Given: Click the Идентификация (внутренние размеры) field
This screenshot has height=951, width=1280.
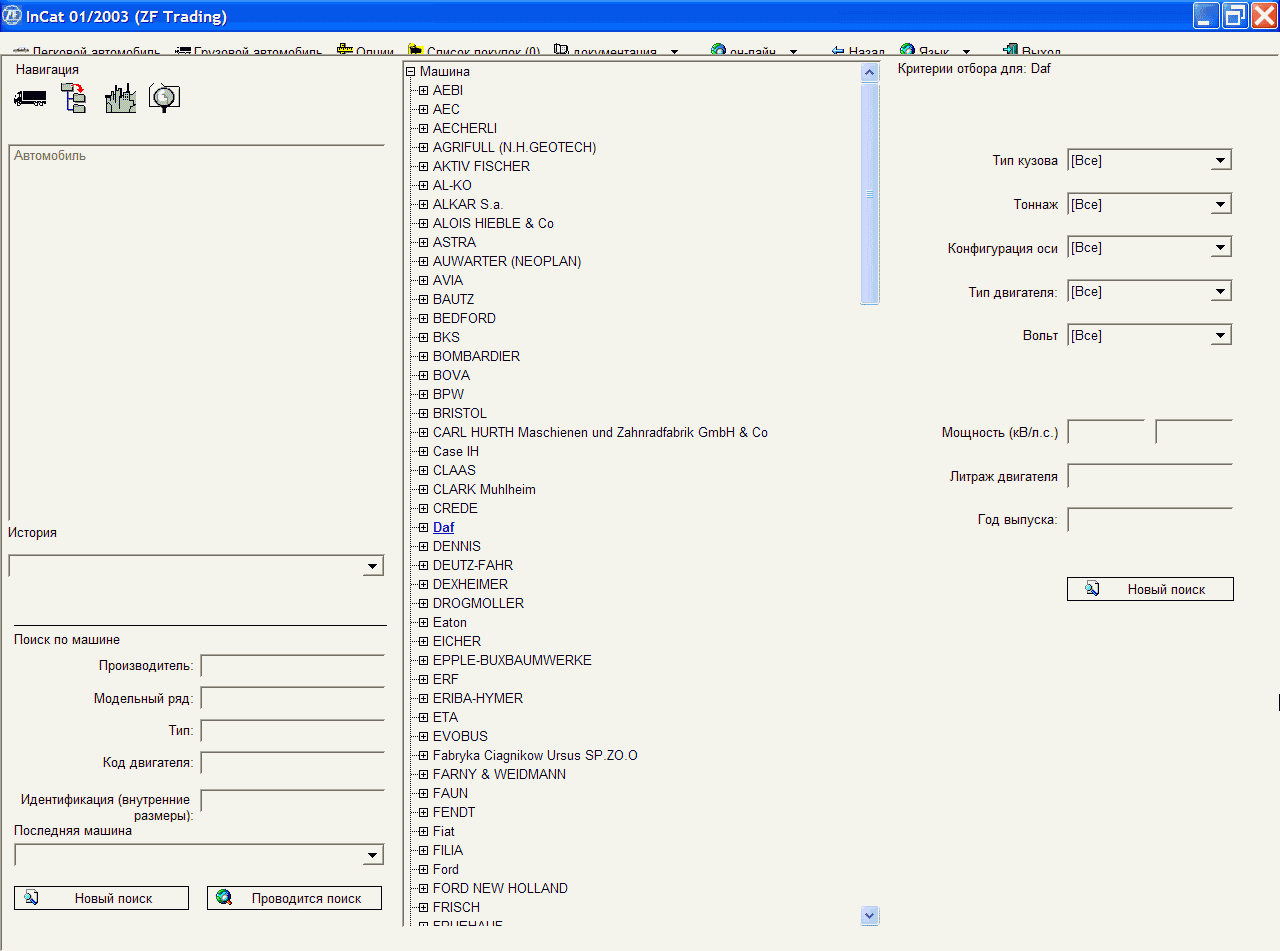Looking at the screenshot, I should click(x=293, y=801).
